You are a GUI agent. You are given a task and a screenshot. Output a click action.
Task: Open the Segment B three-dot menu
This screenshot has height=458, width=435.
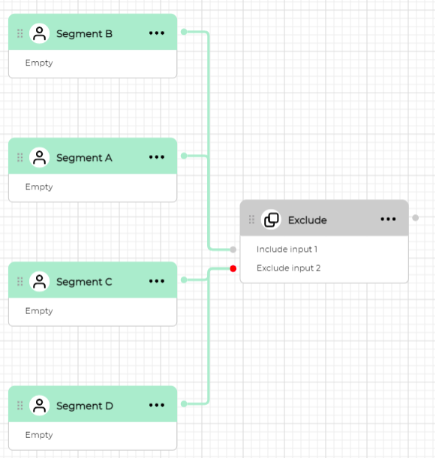[x=157, y=33]
